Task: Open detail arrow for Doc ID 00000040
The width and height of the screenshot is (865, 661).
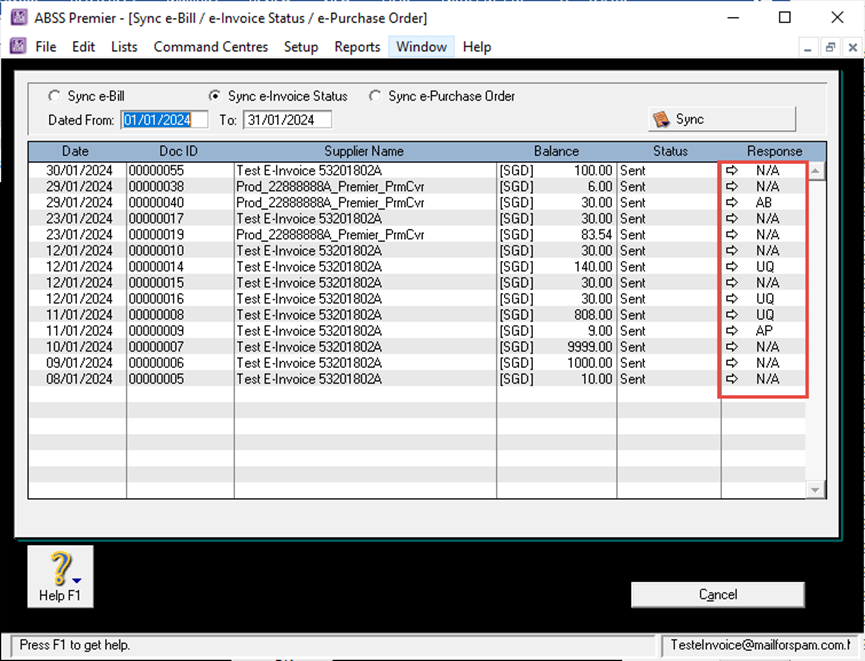Action: click(732, 203)
